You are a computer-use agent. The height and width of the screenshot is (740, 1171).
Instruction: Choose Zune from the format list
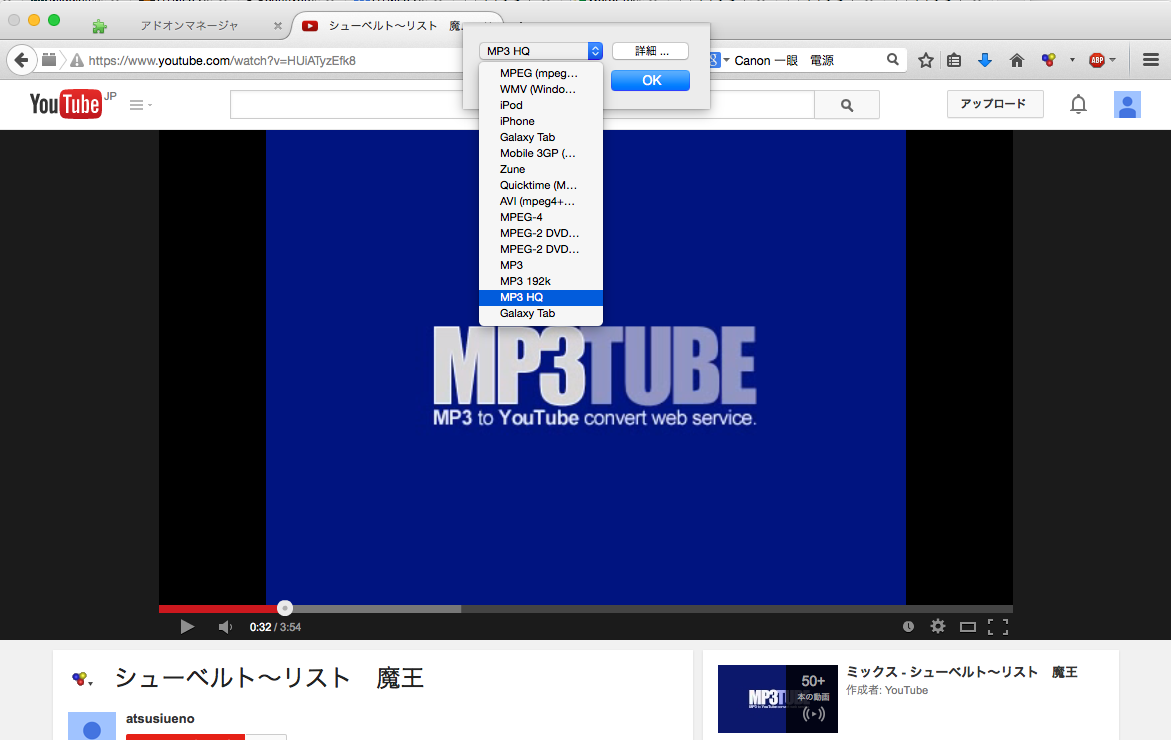click(x=541, y=170)
